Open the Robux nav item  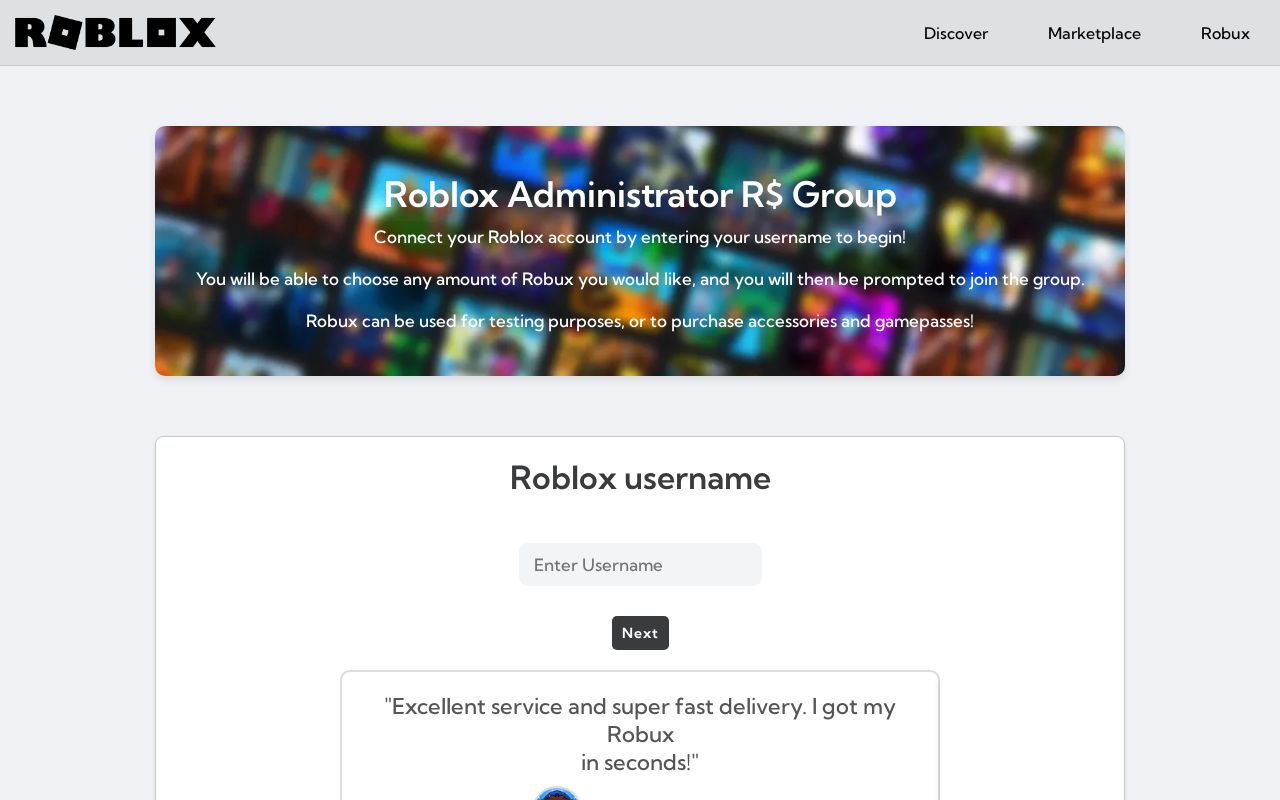click(1225, 33)
